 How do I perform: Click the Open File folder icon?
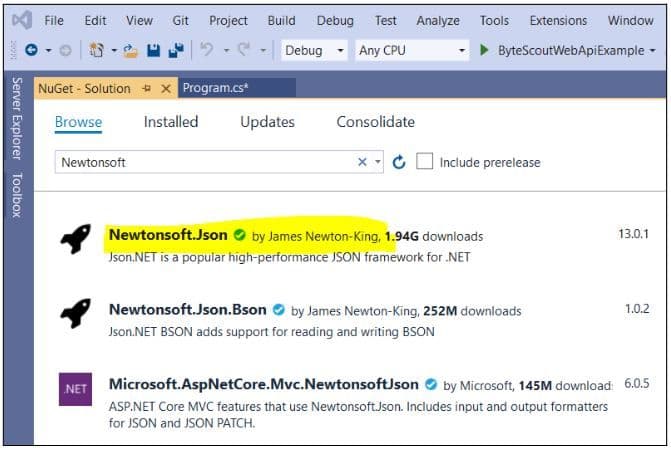pos(131,50)
